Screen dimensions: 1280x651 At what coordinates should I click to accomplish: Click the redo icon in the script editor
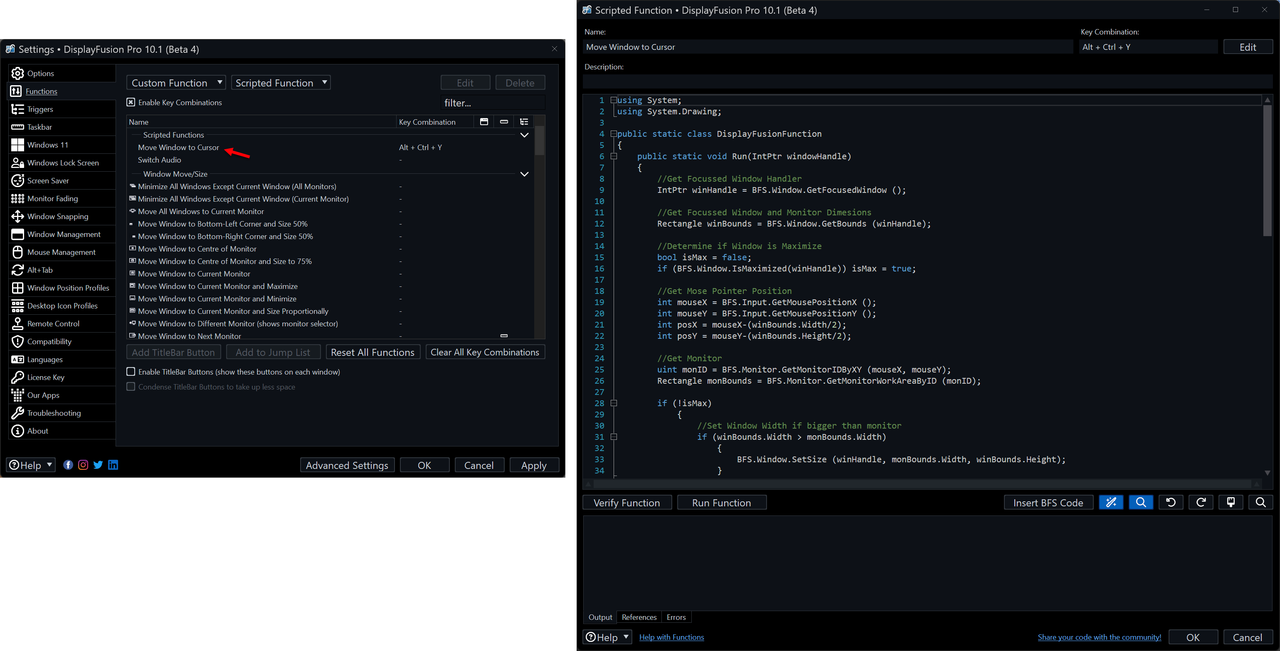click(1201, 502)
